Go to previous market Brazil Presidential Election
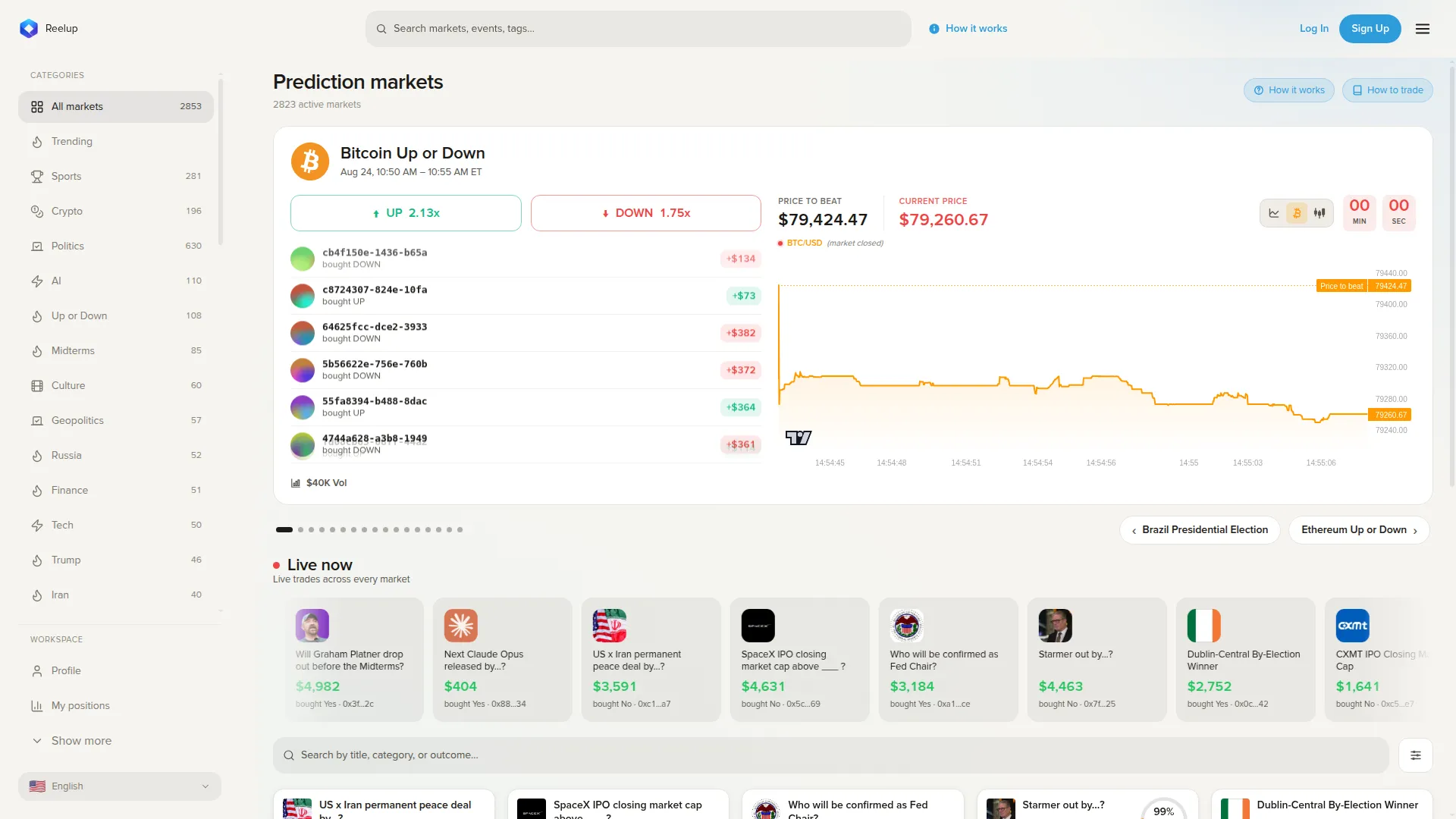 (1200, 530)
